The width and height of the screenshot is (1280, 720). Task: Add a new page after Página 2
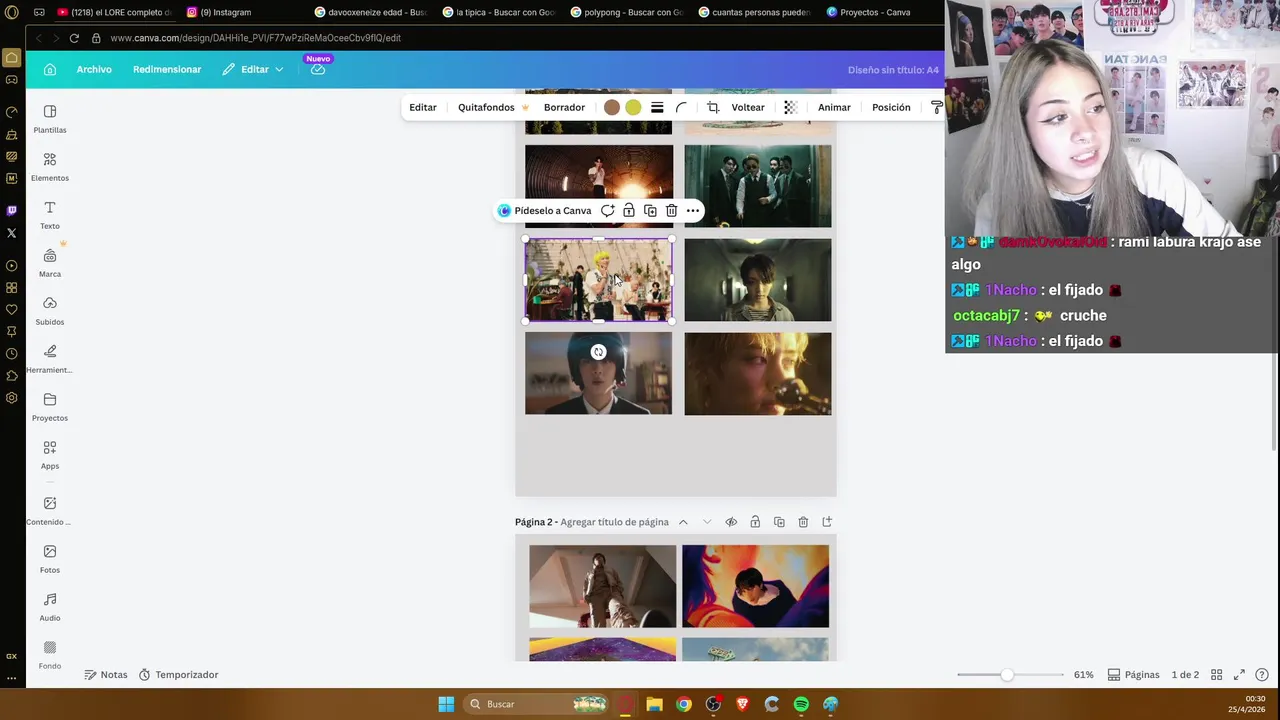(x=827, y=522)
